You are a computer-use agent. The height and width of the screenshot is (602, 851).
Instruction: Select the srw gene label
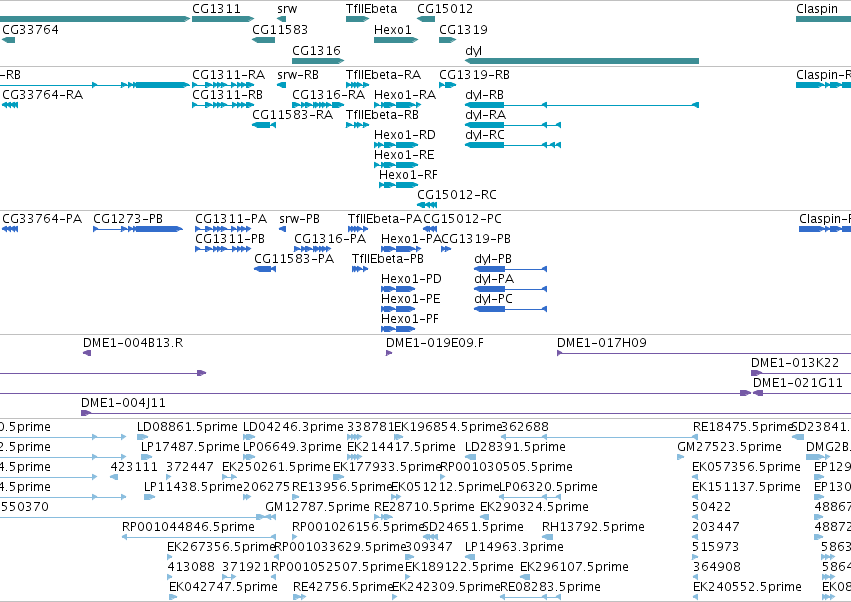point(287,9)
